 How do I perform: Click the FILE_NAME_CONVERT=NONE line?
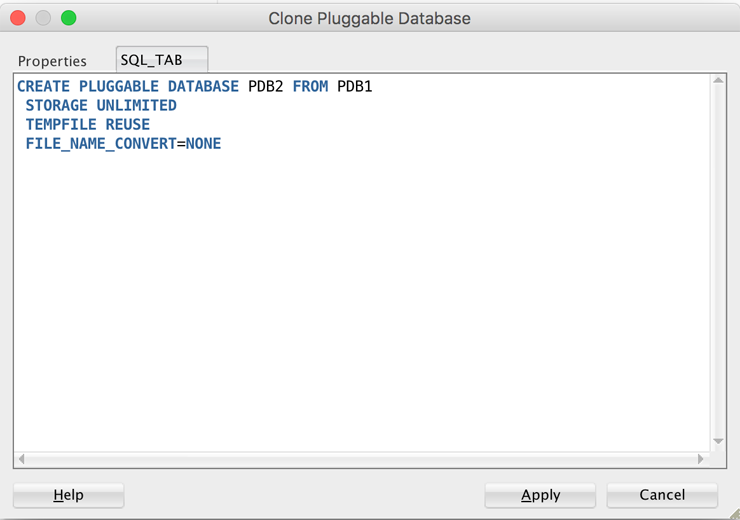tap(123, 144)
